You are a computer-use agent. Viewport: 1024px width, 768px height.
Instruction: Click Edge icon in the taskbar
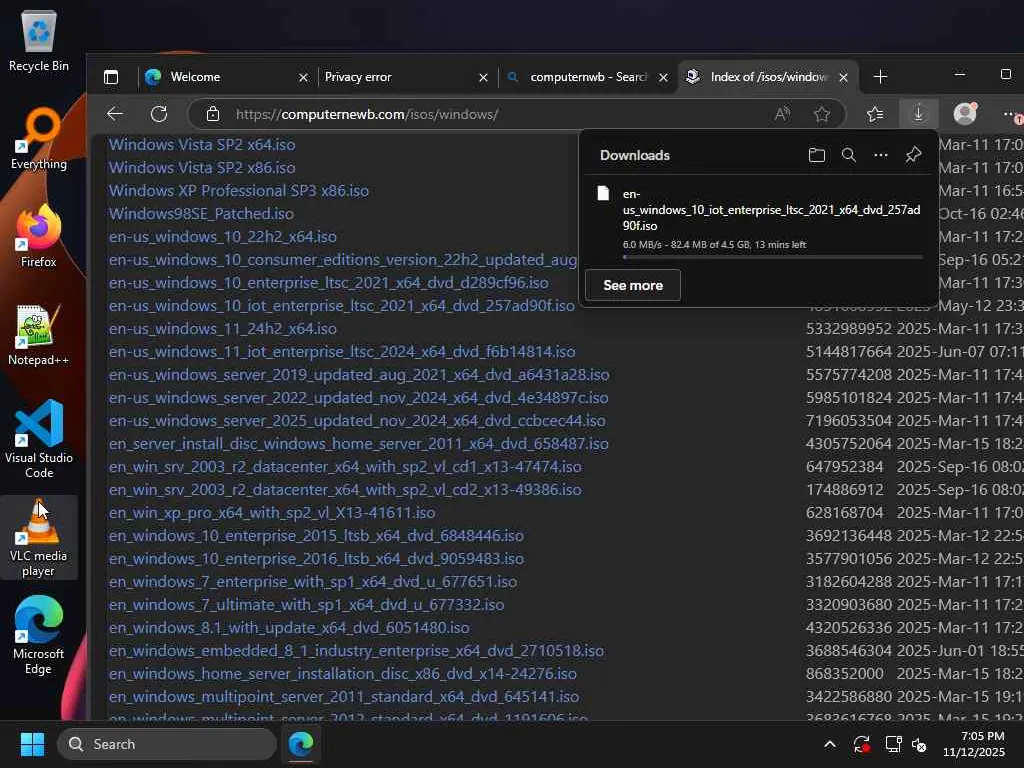(x=301, y=744)
